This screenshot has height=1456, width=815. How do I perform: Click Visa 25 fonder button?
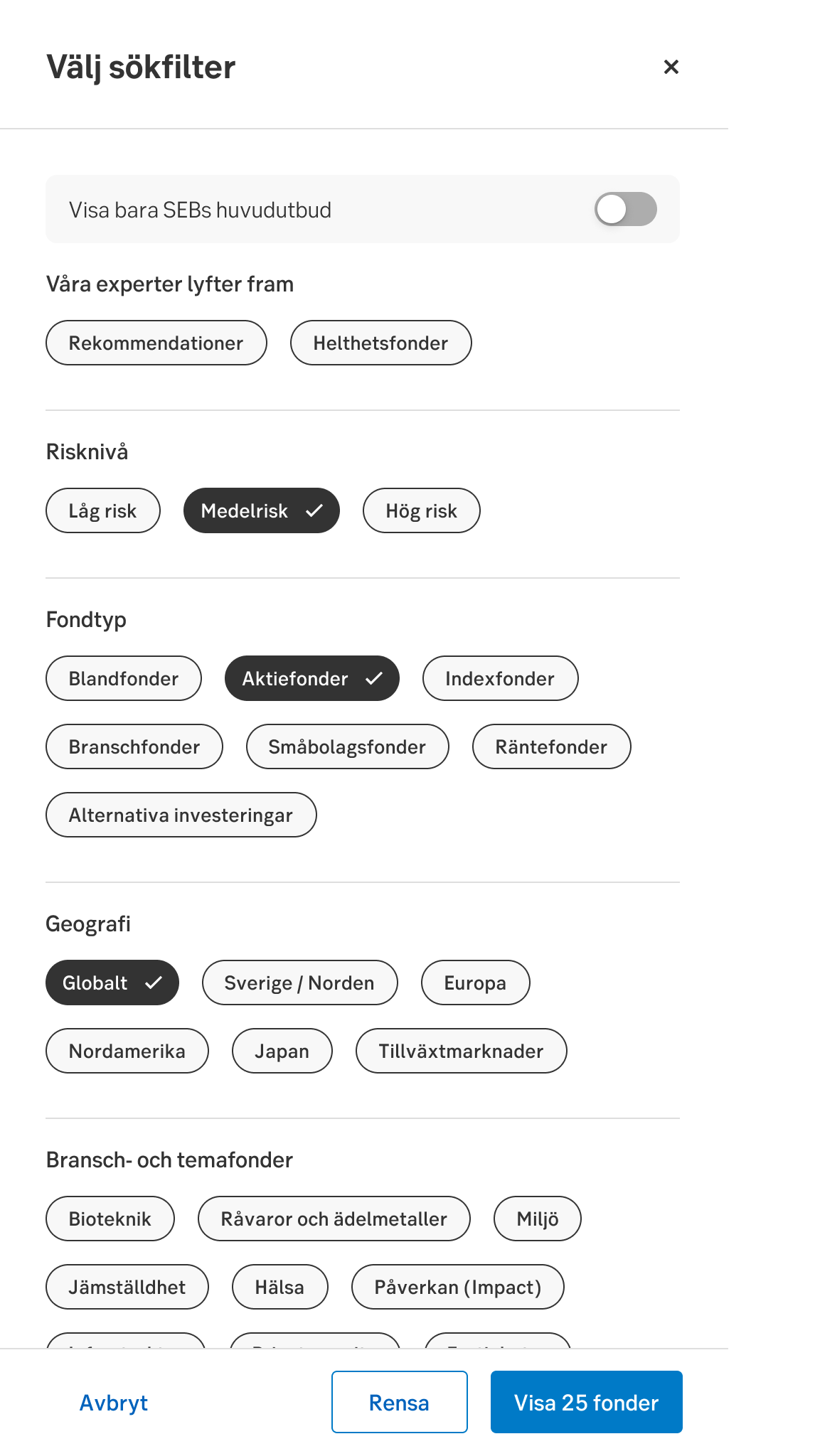pos(586,1402)
